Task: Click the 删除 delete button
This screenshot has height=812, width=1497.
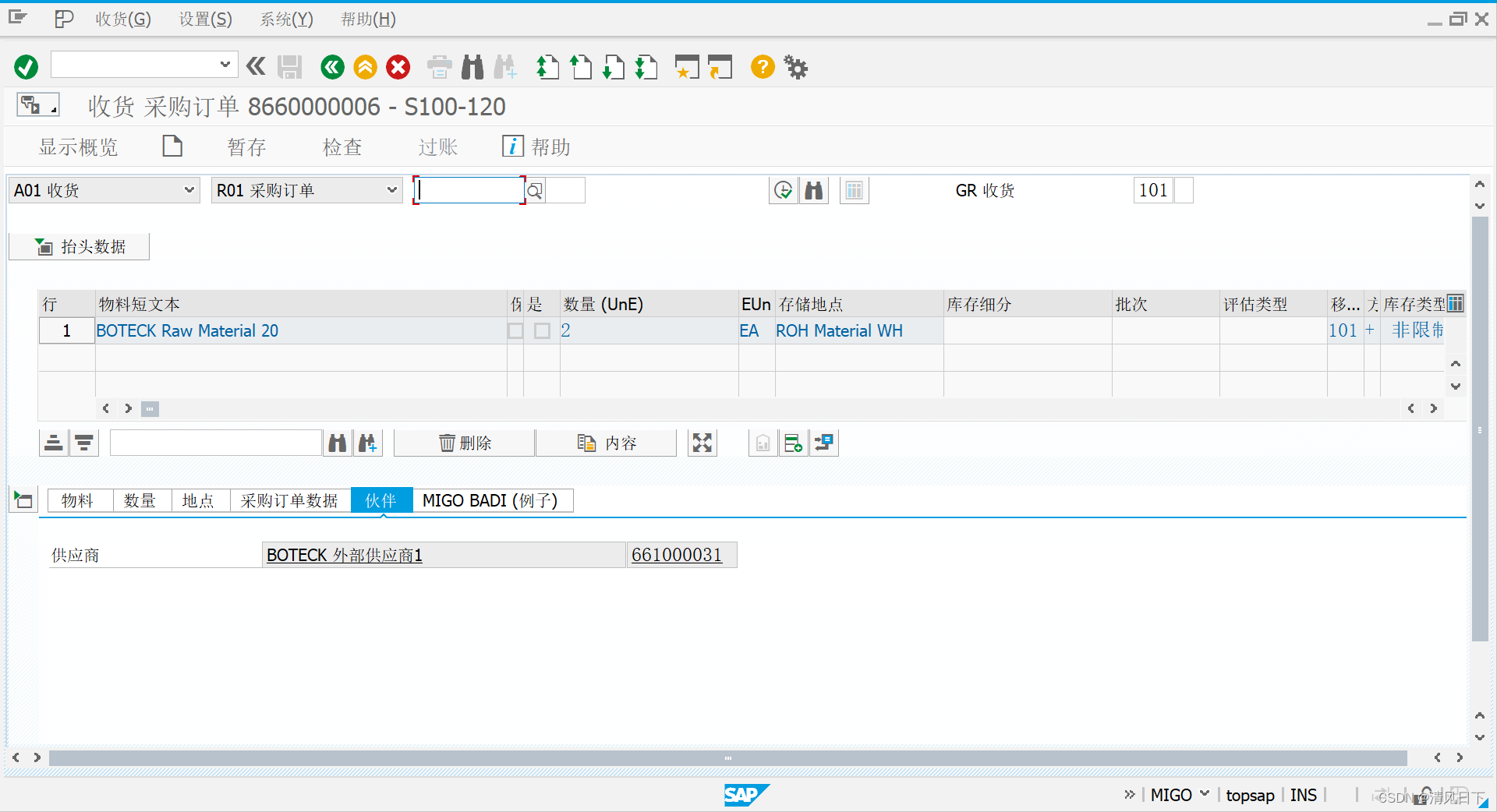Action: (x=465, y=443)
